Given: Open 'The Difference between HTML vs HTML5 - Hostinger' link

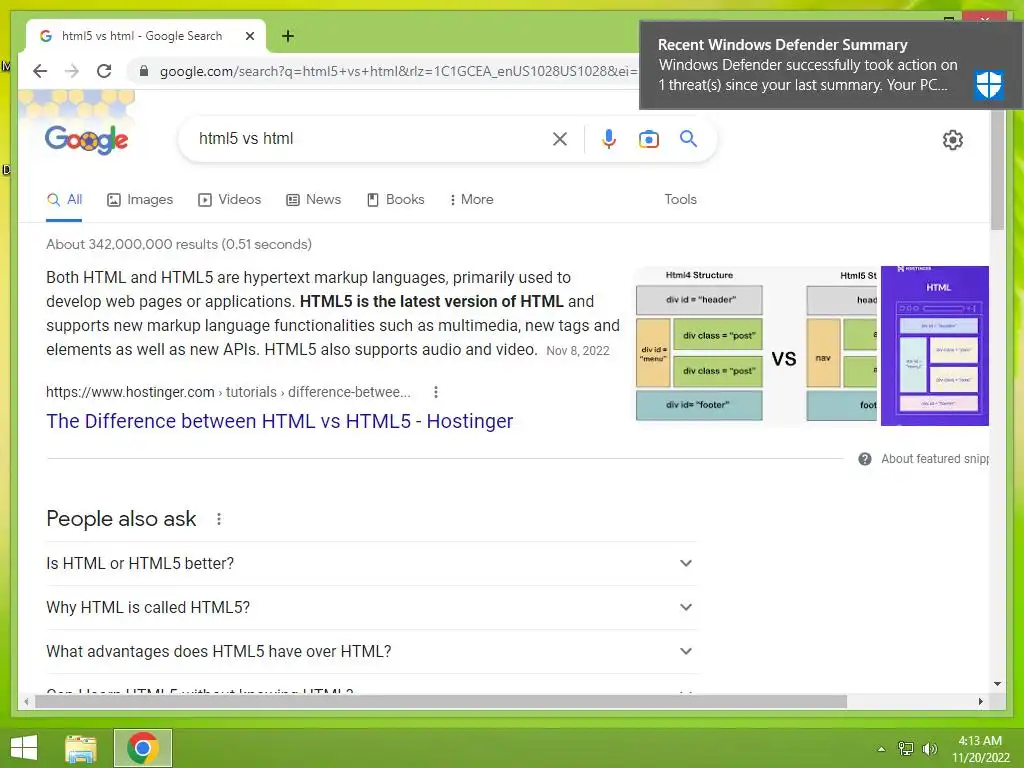Looking at the screenshot, I should point(280,421).
